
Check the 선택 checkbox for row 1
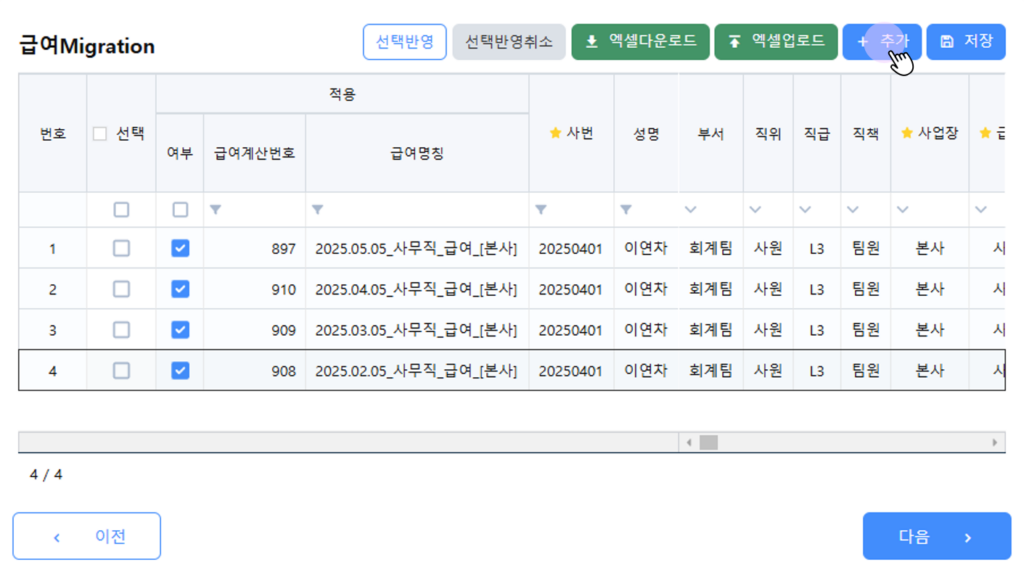pos(121,249)
